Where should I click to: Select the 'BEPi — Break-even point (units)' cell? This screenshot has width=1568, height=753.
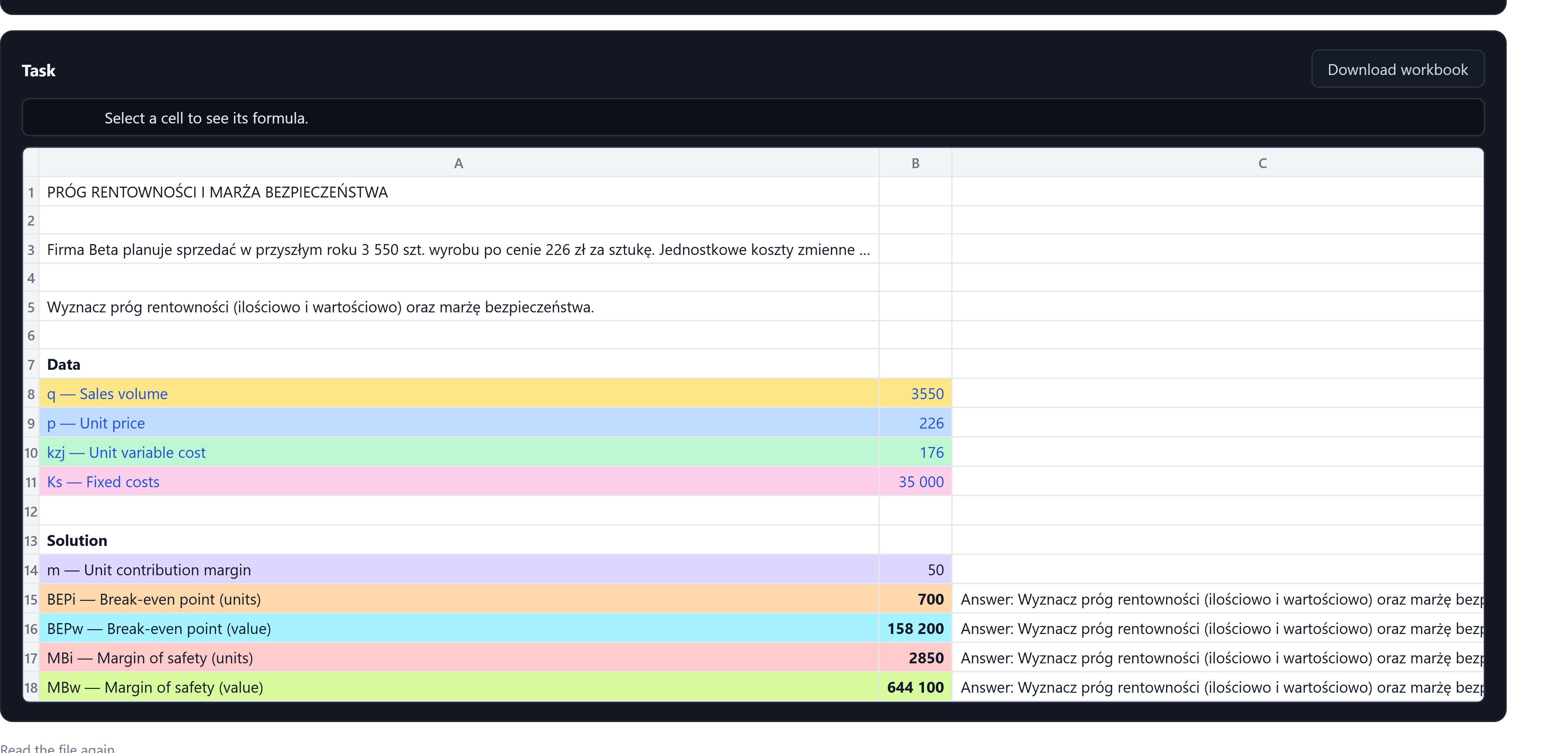point(459,599)
